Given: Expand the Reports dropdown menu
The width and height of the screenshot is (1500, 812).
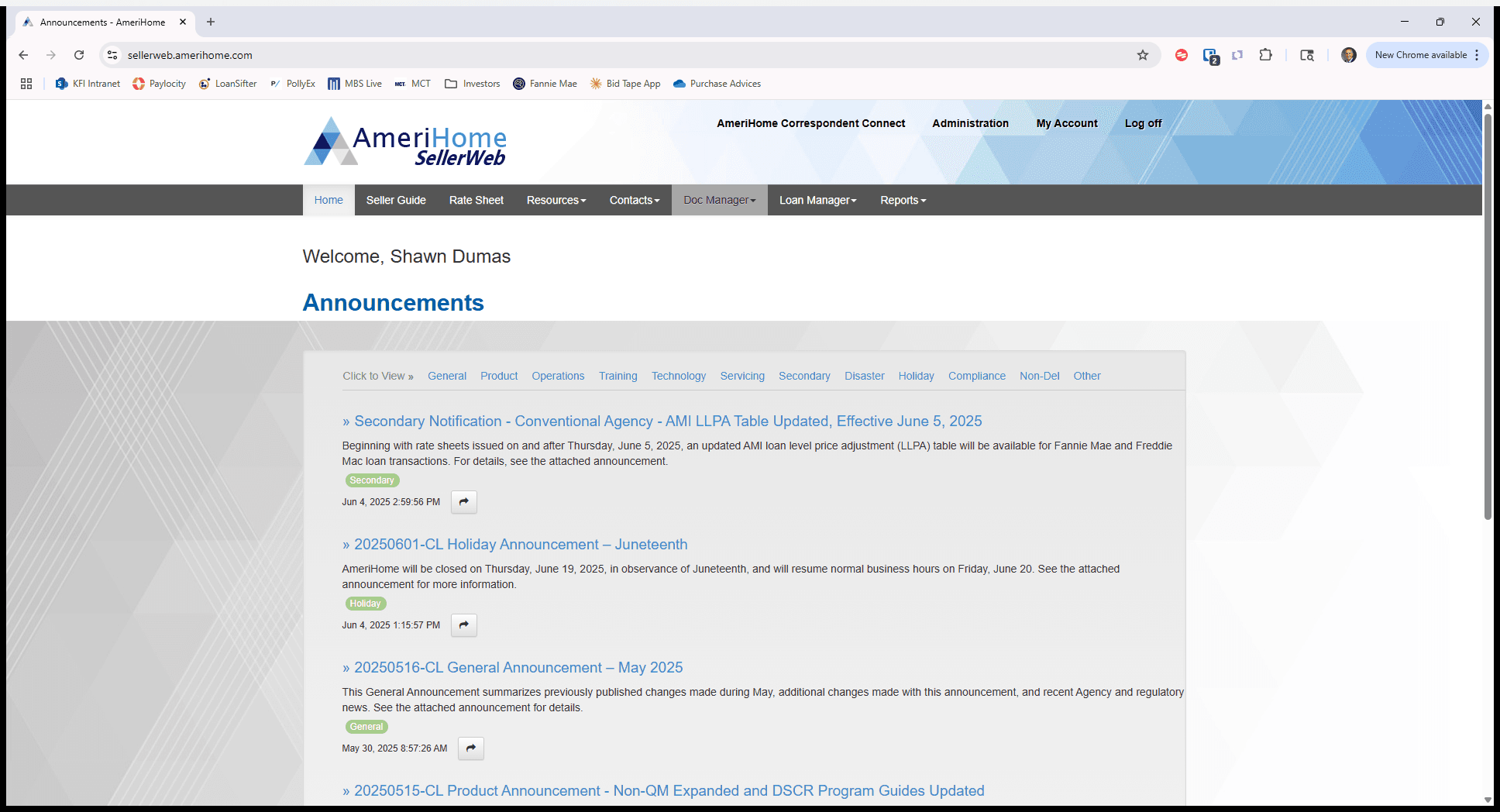Looking at the screenshot, I should (x=903, y=200).
